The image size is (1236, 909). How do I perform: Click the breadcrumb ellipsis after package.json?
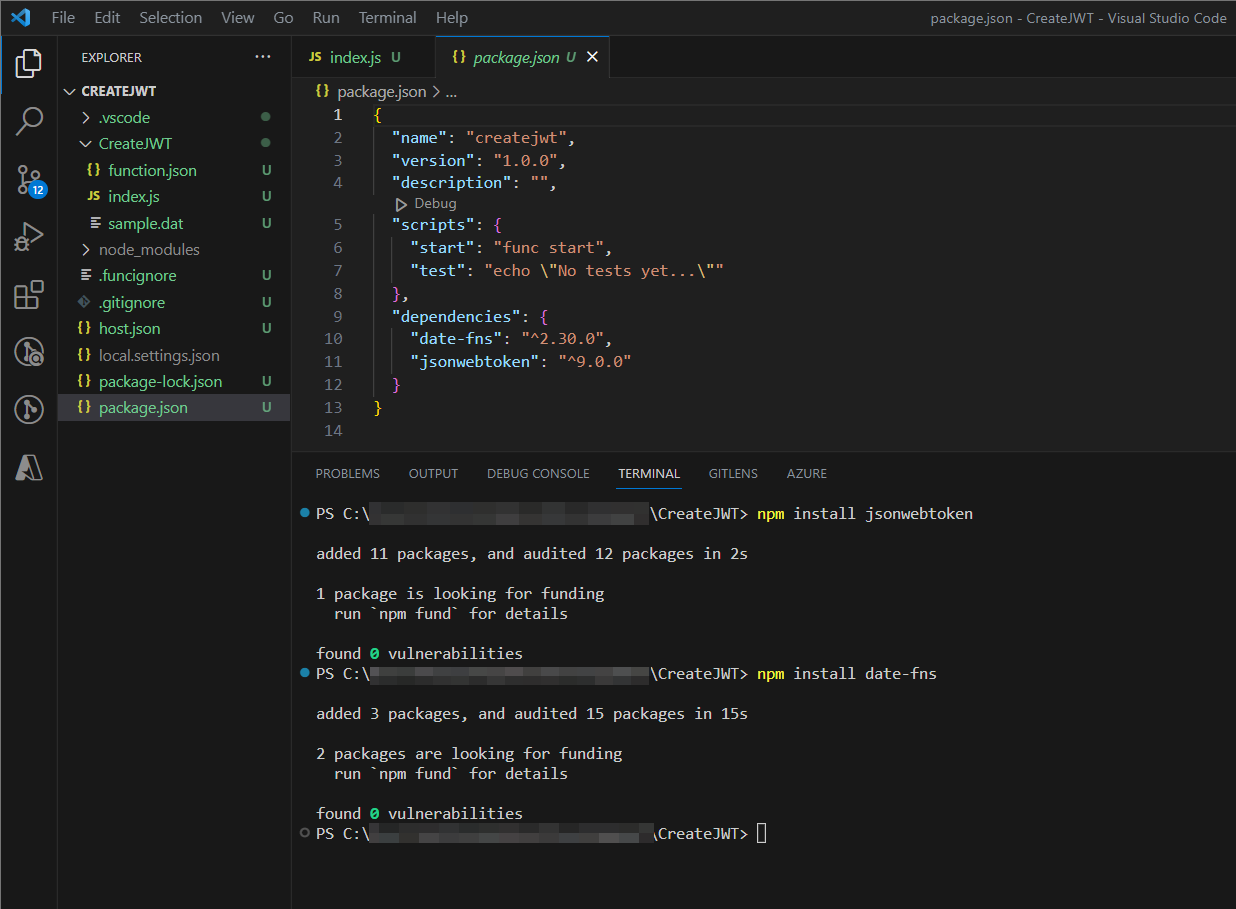(451, 91)
